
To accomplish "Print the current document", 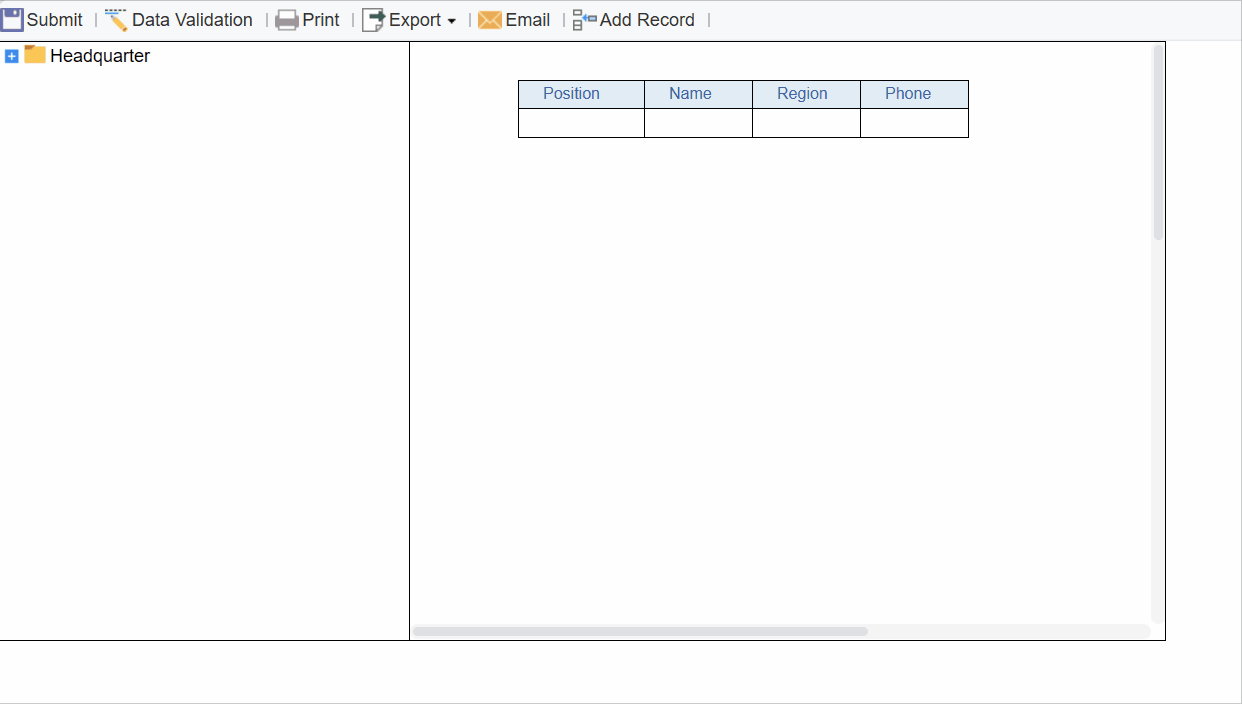I will 322,19.
